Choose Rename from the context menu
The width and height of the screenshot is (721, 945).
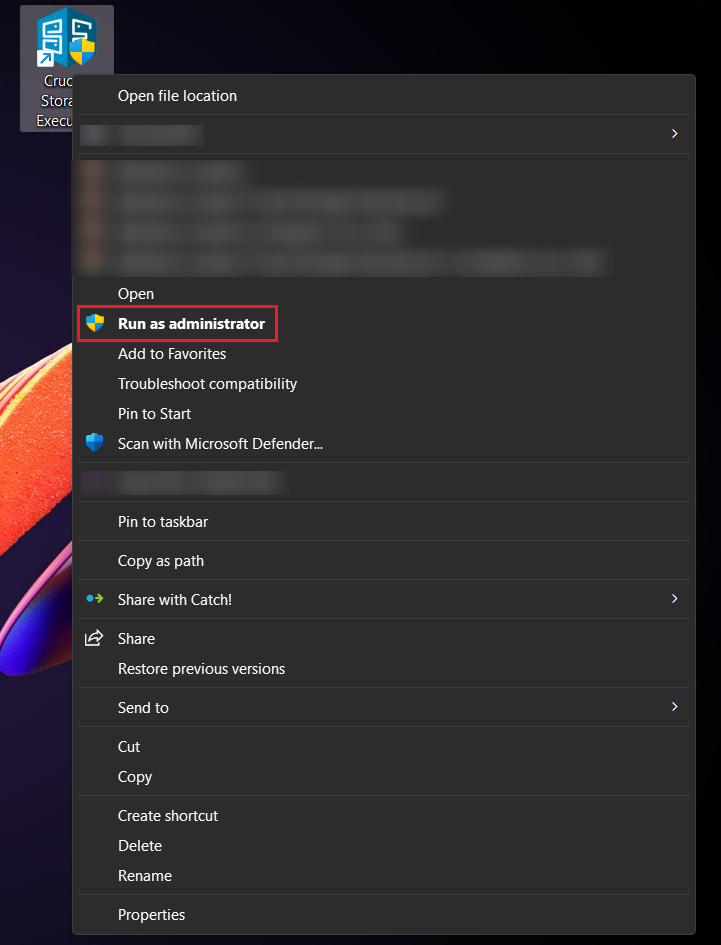point(383,876)
